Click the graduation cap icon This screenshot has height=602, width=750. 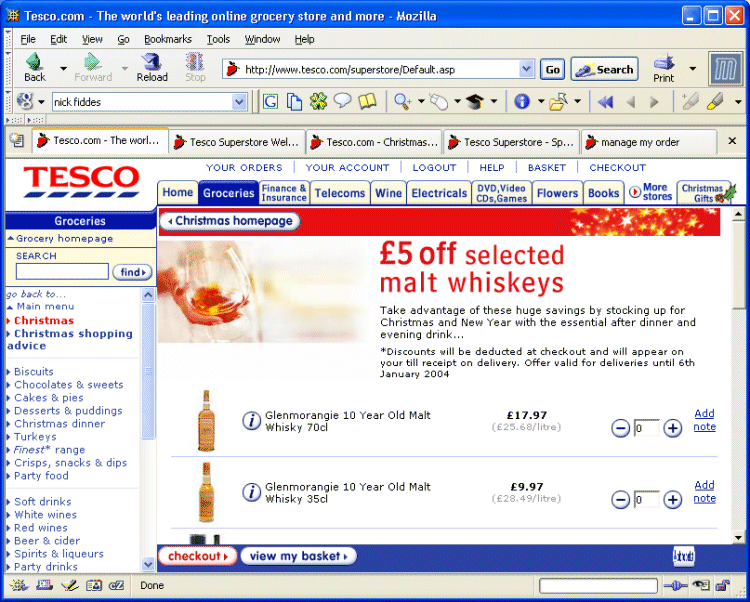pos(474,101)
